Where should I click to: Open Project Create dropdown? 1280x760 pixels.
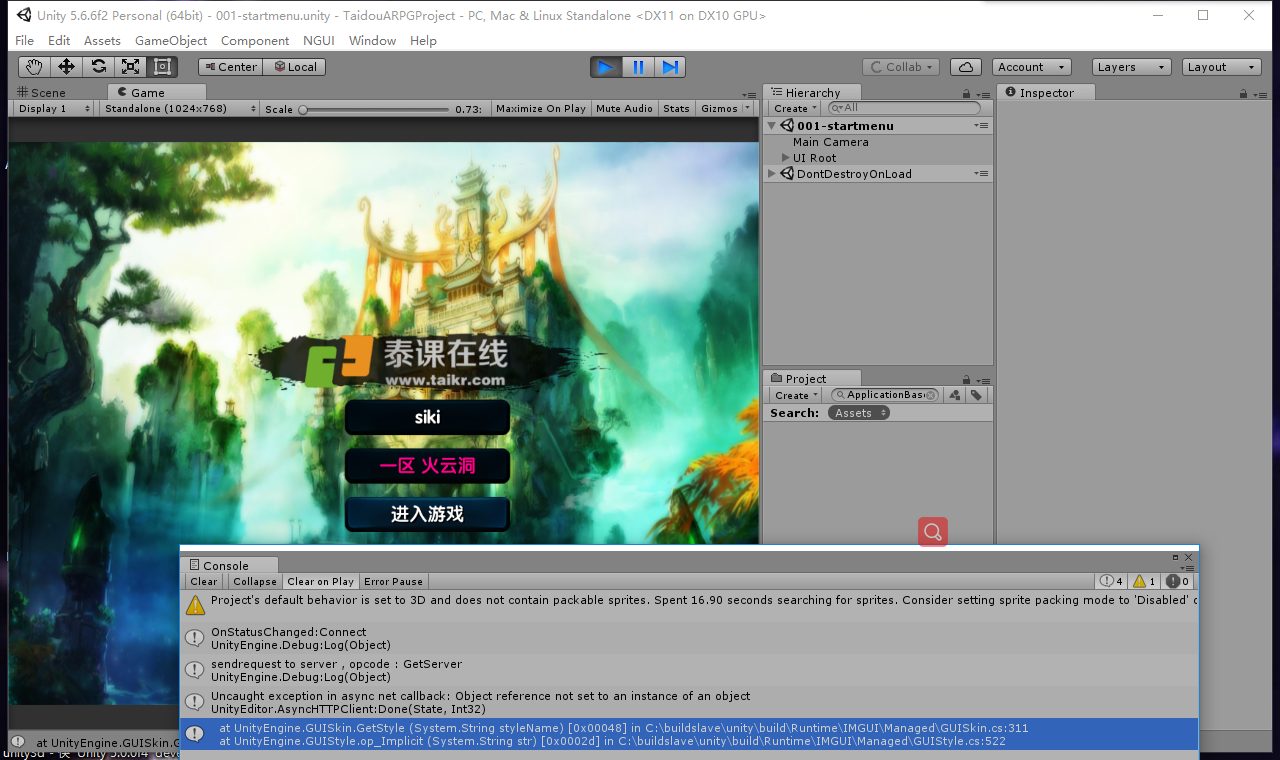(795, 395)
